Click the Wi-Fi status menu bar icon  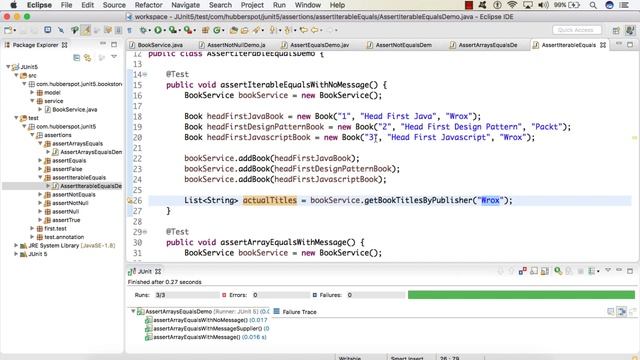[x=512, y=5]
